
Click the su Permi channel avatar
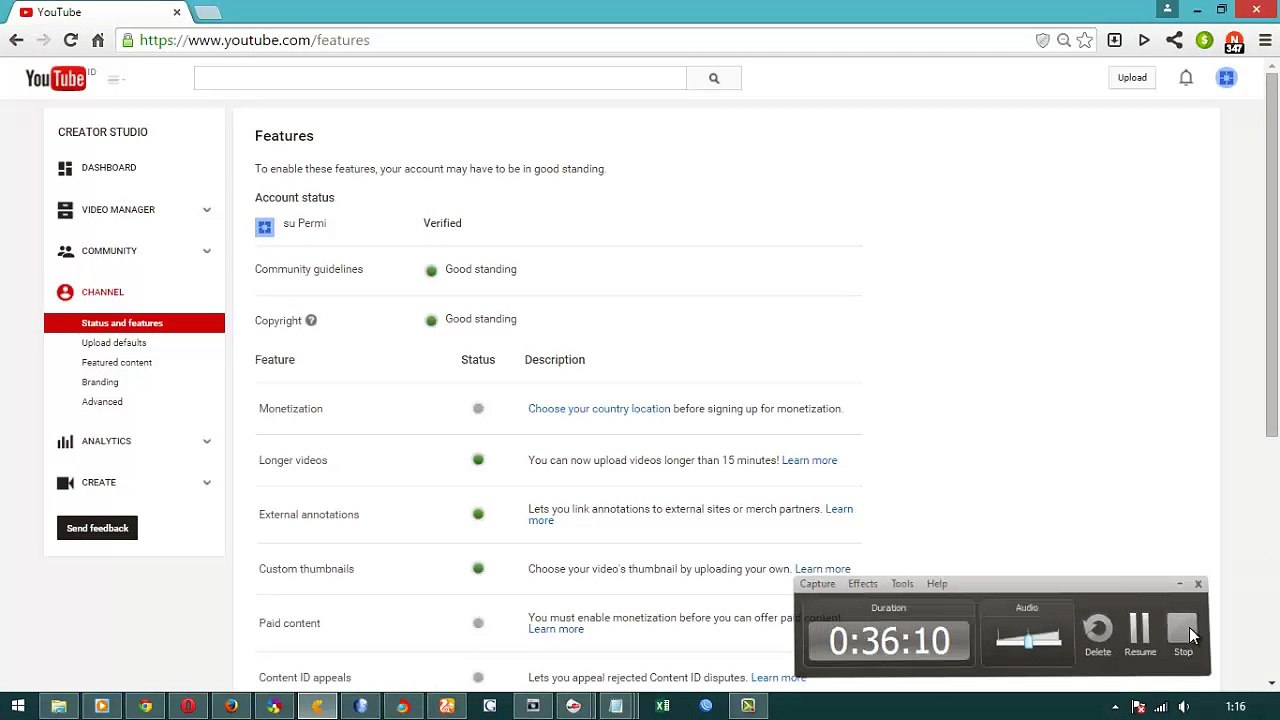(264, 227)
